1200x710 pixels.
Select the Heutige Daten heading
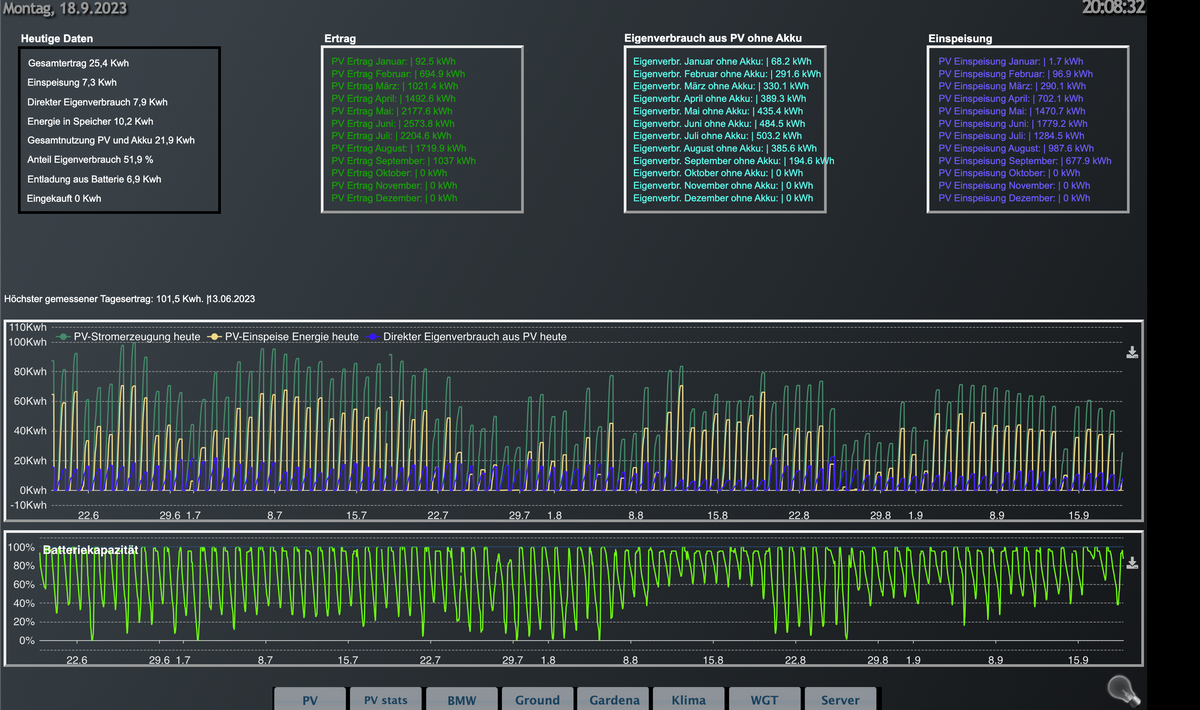point(57,39)
